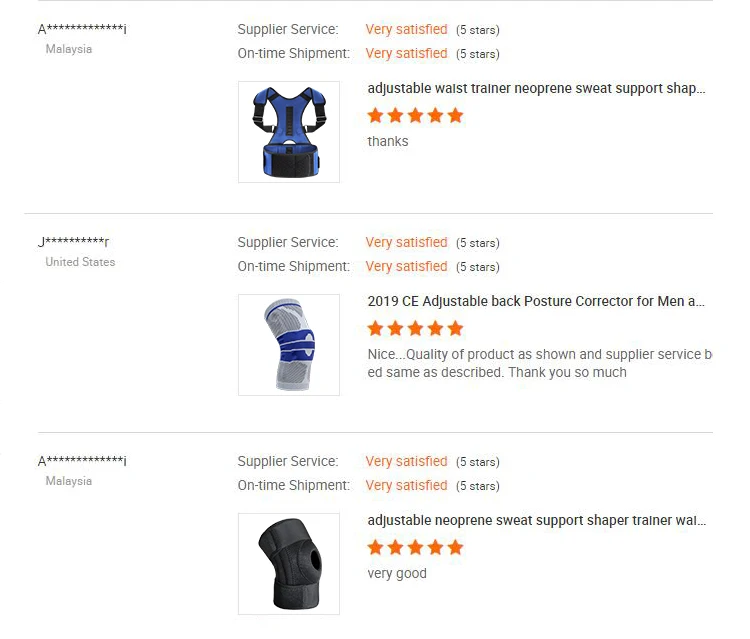Screen dimensions: 750x639
Task: Open the black knee brace thumbnail
Action: 289,564
